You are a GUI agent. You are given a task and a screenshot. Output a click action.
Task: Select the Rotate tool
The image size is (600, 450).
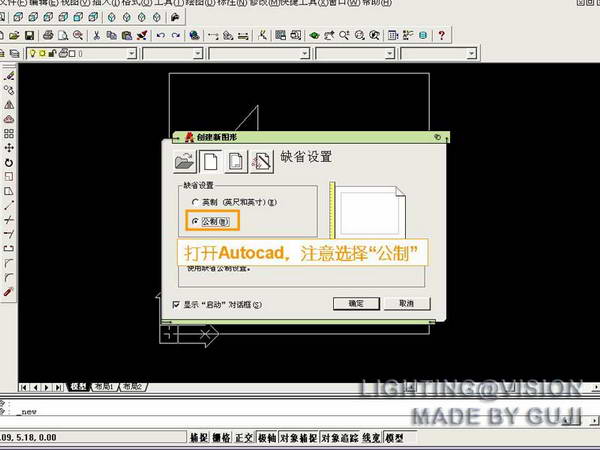pyautogui.click(x=9, y=163)
